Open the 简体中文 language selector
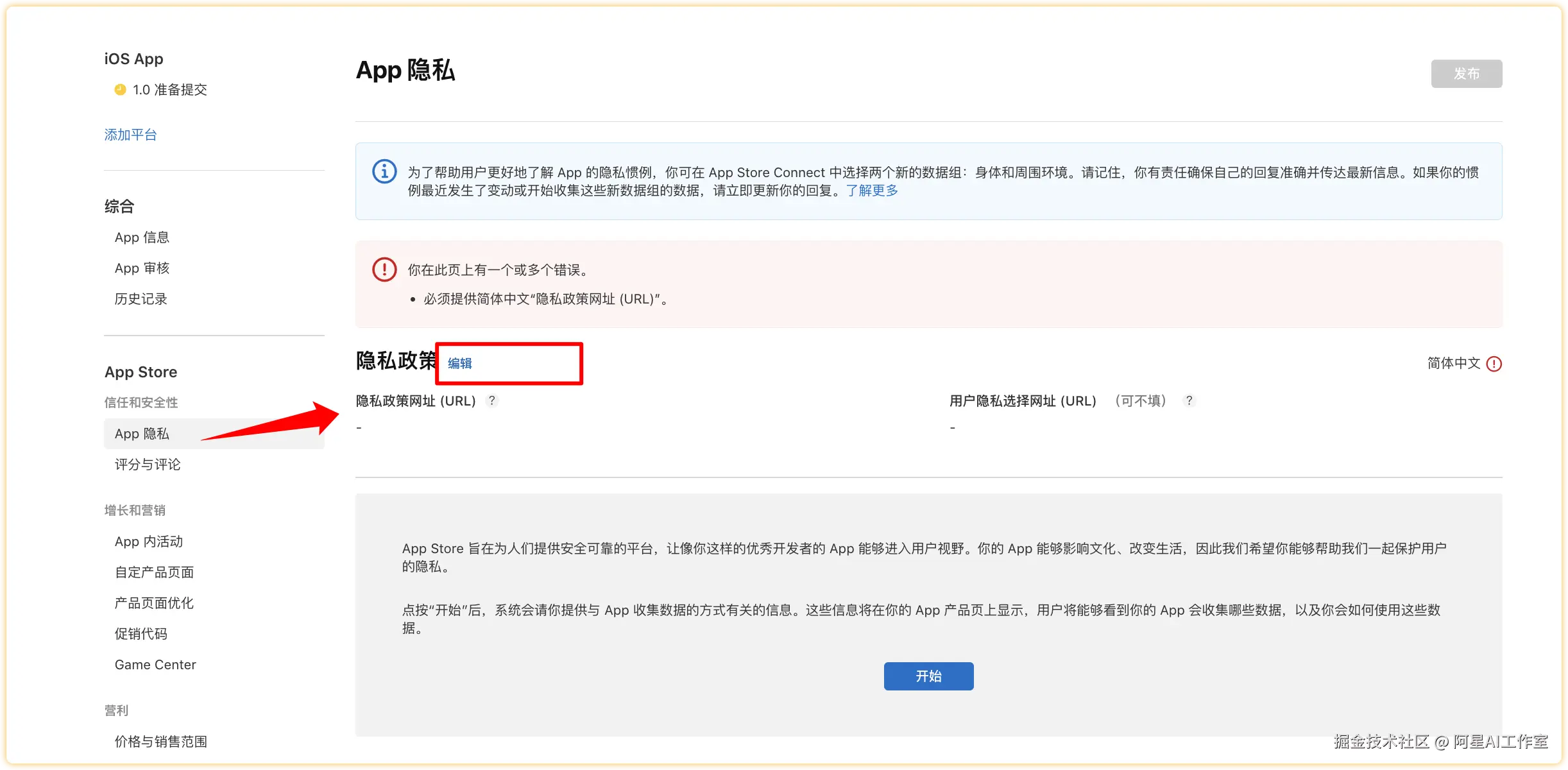Viewport: 1568px width, 770px height. tap(1453, 363)
